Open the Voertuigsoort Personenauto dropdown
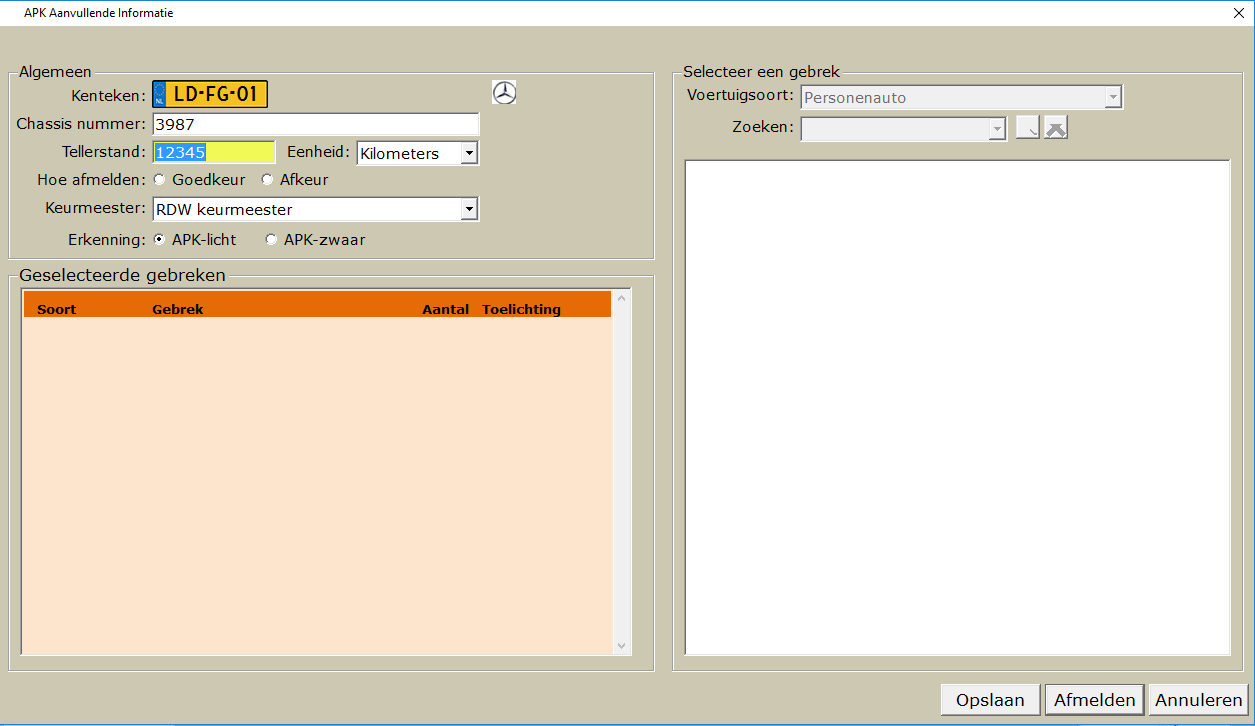1255x726 pixels. click(x=1113, y=98)
